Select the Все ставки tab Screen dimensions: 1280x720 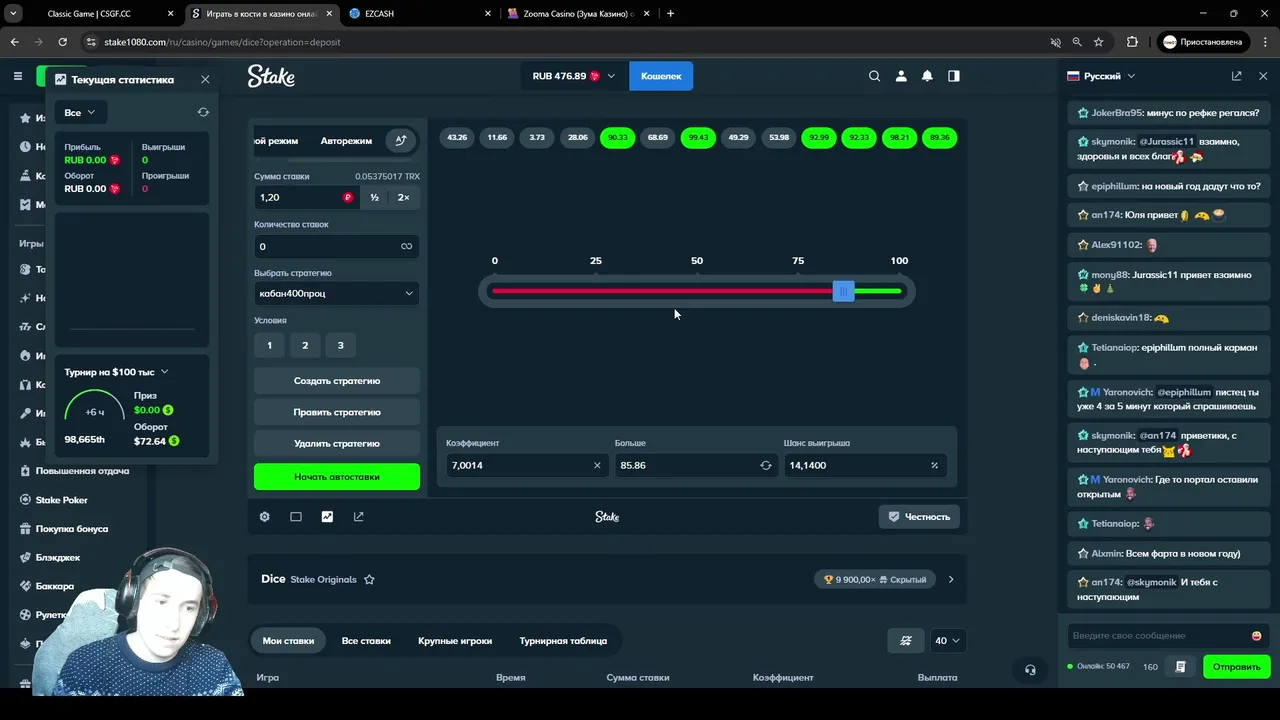tap(366, 641)
